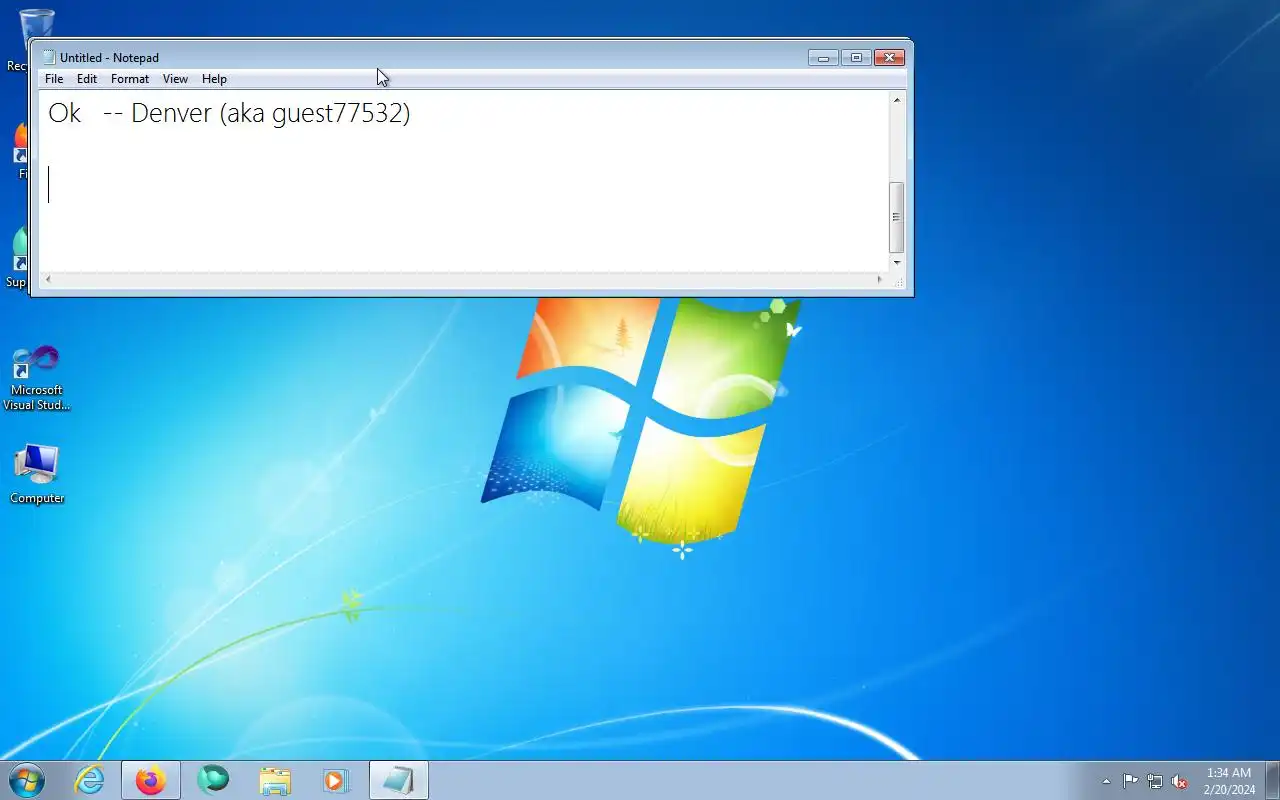Open the clock showing 1:34 AM
The image size is (1280, 800).
pyautogui.click(x=1229, y=781)
